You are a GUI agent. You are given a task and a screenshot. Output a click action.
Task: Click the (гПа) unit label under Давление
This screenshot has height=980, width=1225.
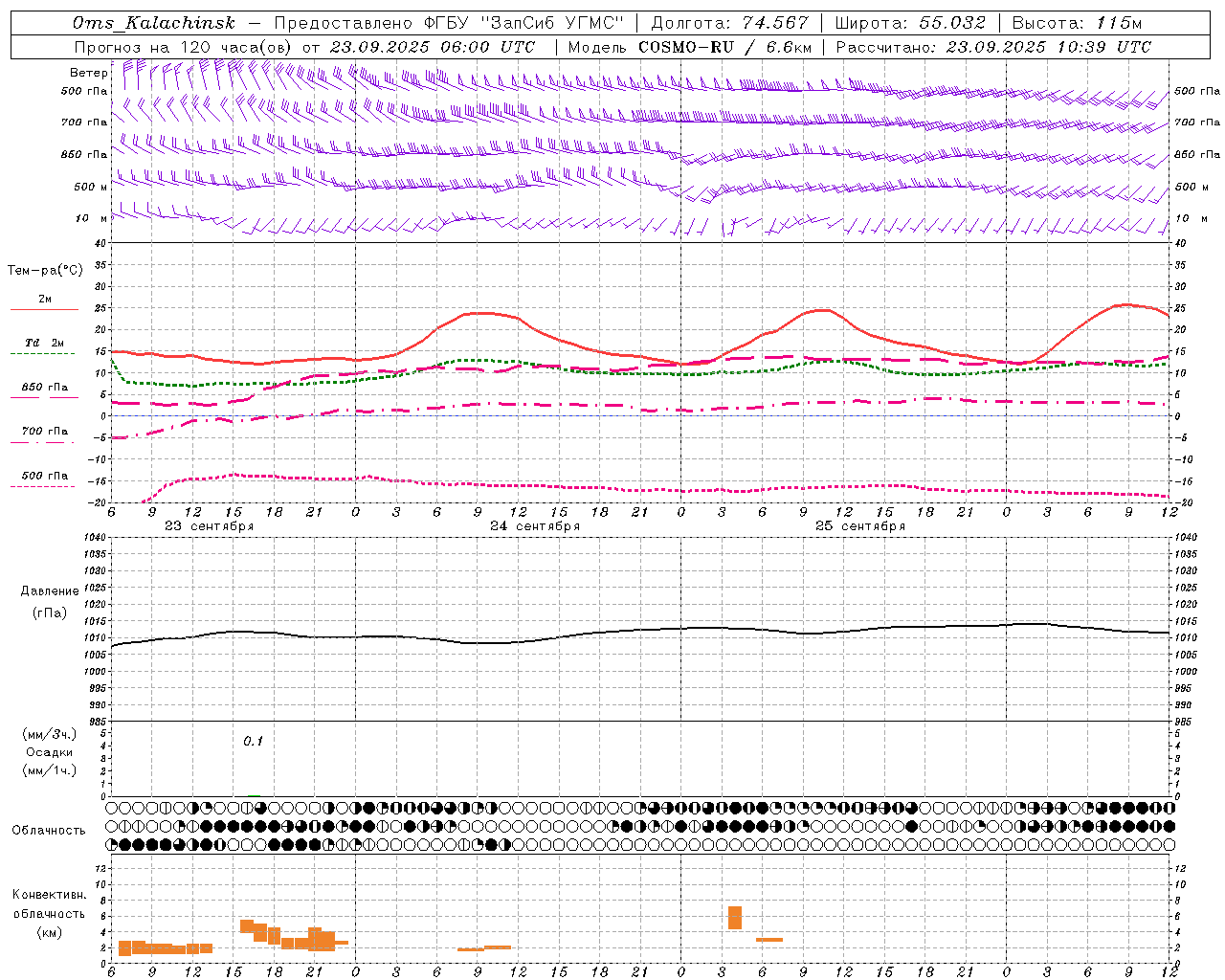tap(50, 612)
